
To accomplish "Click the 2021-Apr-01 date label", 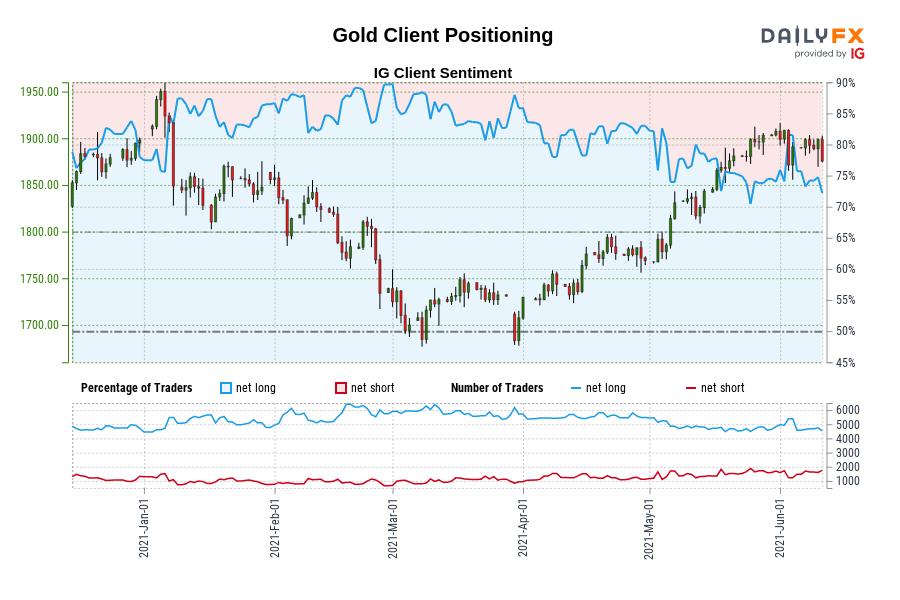I will 523,528.
